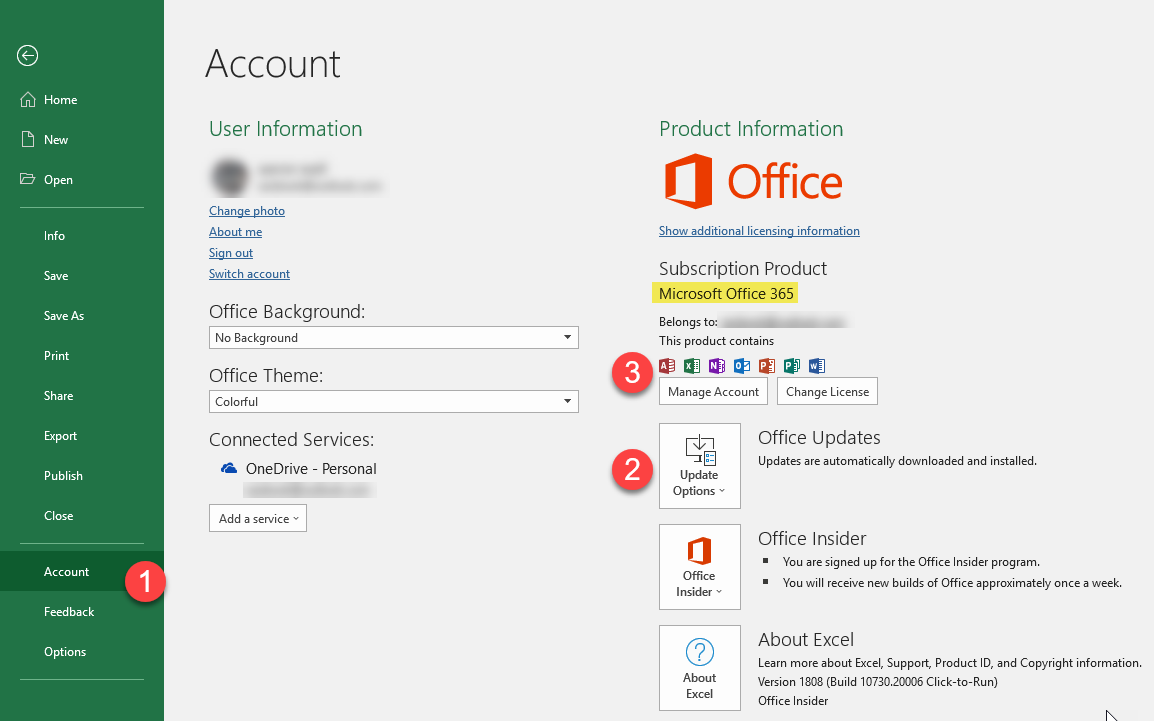Click the PowerPoint app icon
Viewport: 1154px width, 721px height.
767,366
